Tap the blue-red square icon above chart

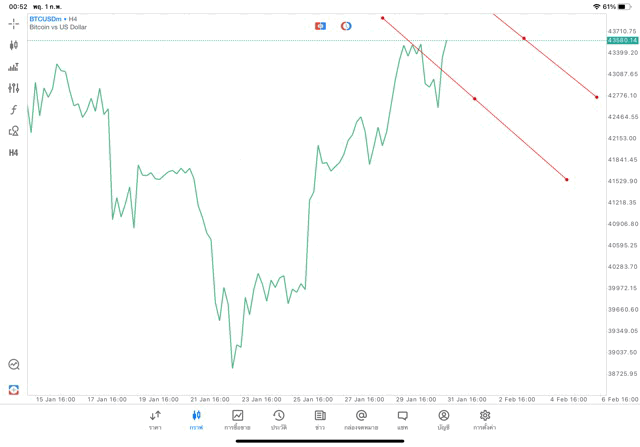(320, 25)
